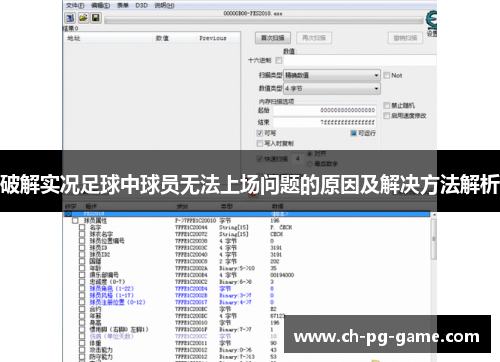The image size is (500, 362).
Task: Click the scan progress bar
Action: [x=264, y=21]
